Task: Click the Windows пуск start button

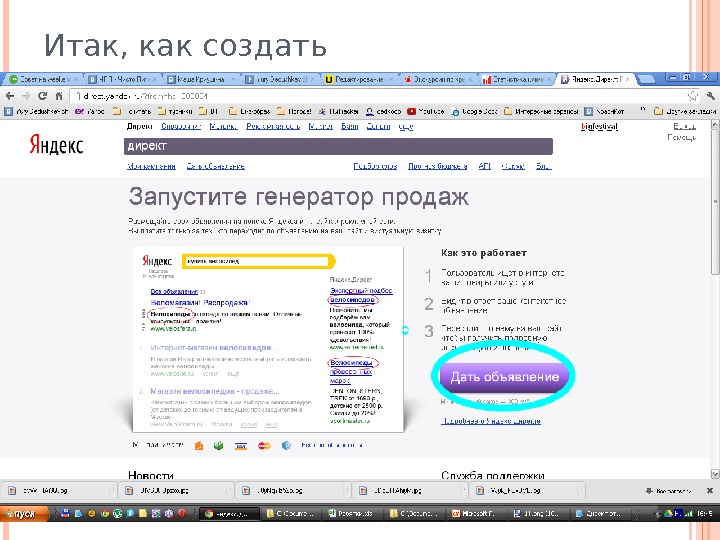Action: (24, 514)
